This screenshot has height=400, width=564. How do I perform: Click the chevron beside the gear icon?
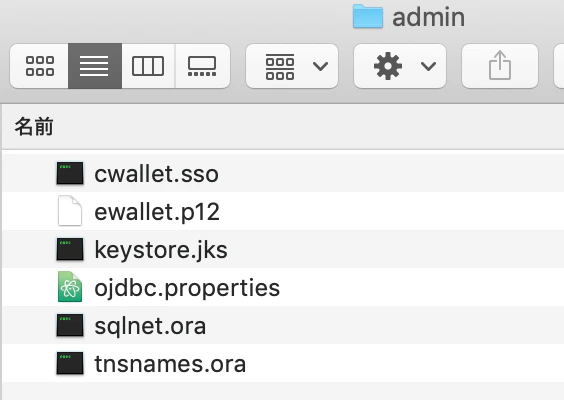[x=428, y=66]
